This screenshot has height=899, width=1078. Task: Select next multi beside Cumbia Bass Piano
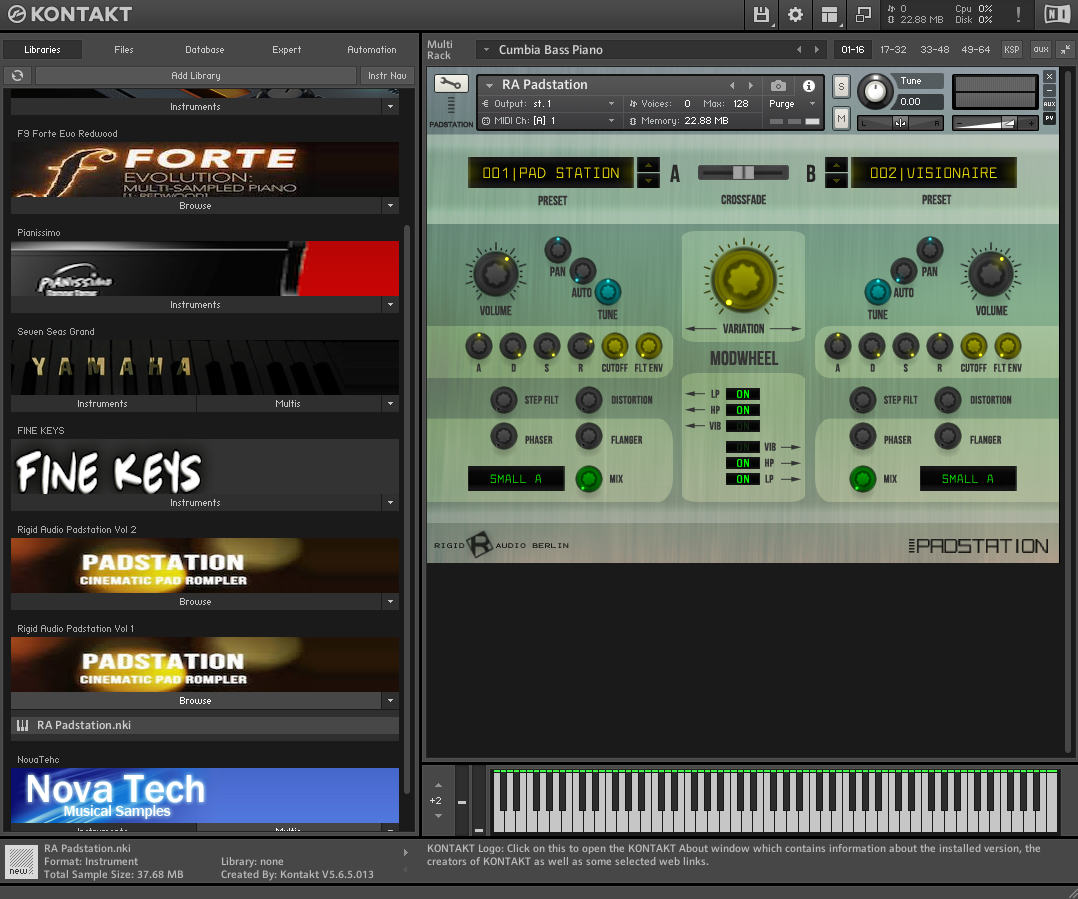pos(817,49)
